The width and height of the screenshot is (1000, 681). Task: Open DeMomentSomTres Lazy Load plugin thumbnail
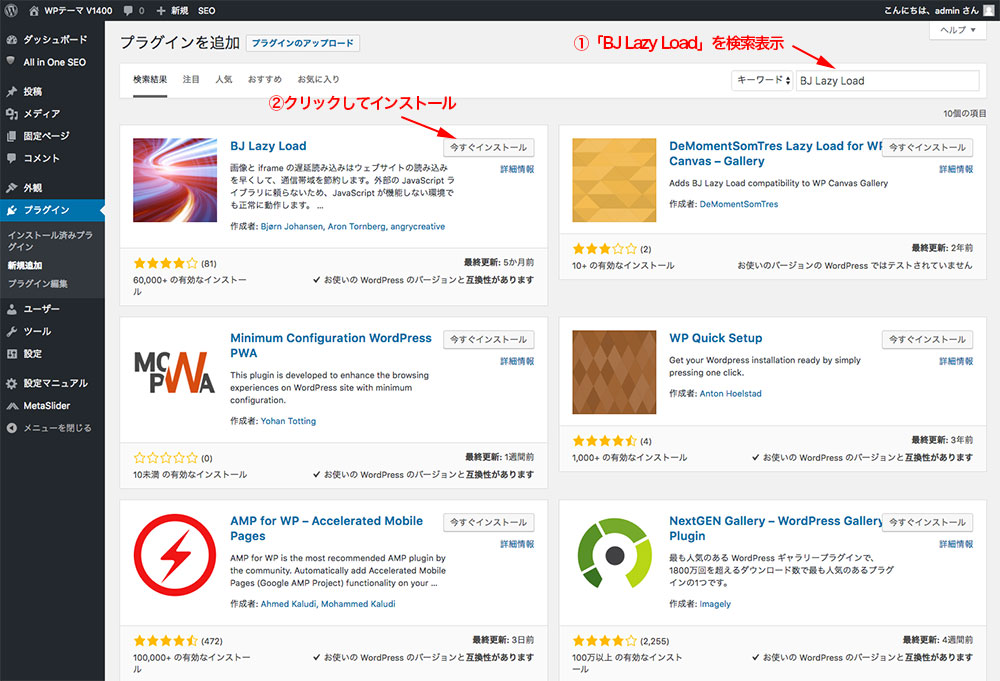(x=614, y=180)
